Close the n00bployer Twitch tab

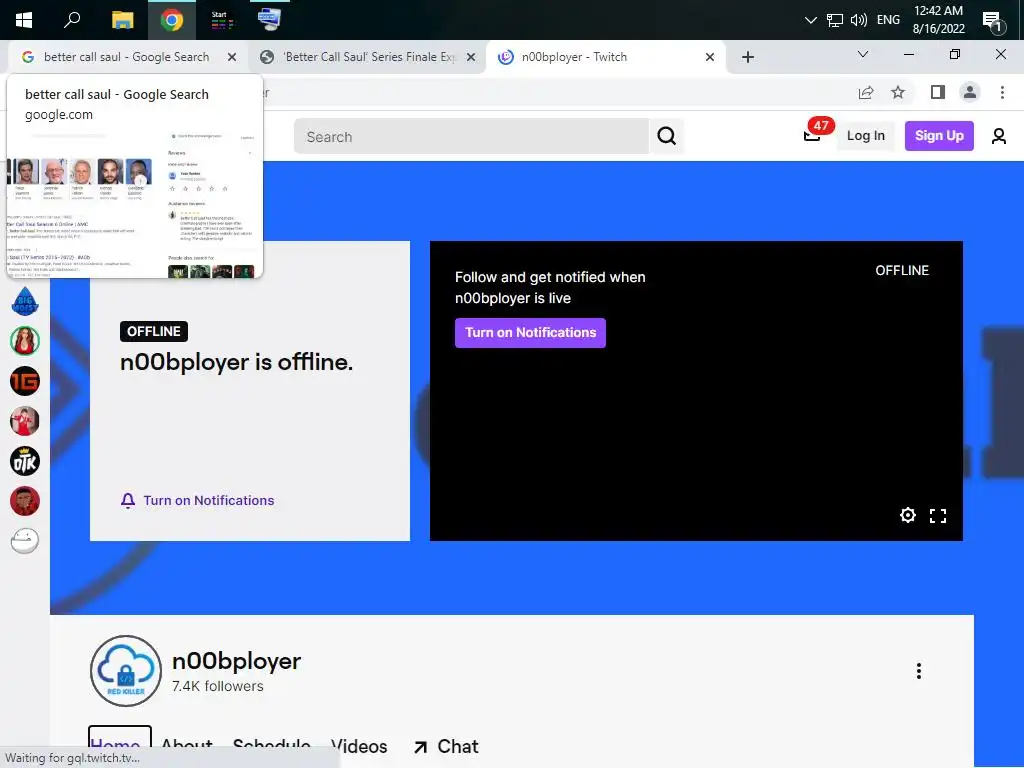(x=710, y=57)
